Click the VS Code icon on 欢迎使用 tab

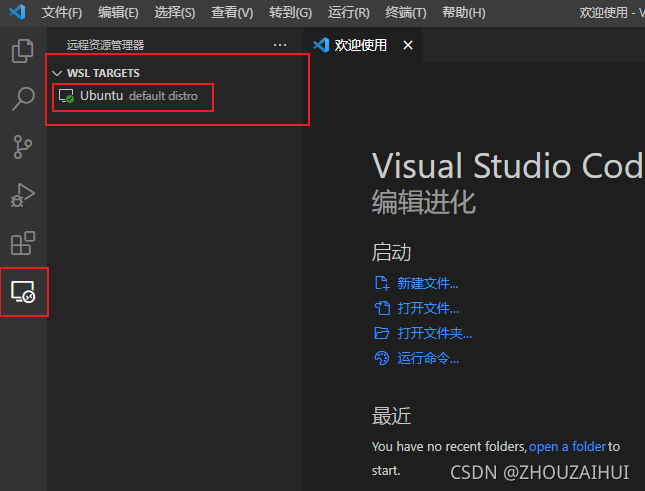coord(321,45)
